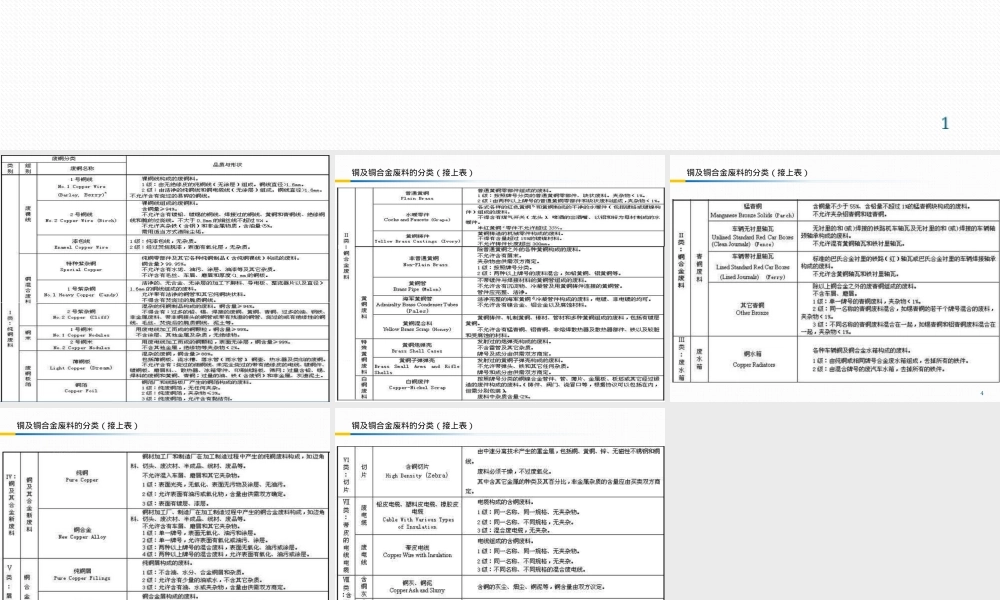1000x600 pixels.
Task: Choose the slide containing High Density (Zebra)
Action: (x=500, y=504)
